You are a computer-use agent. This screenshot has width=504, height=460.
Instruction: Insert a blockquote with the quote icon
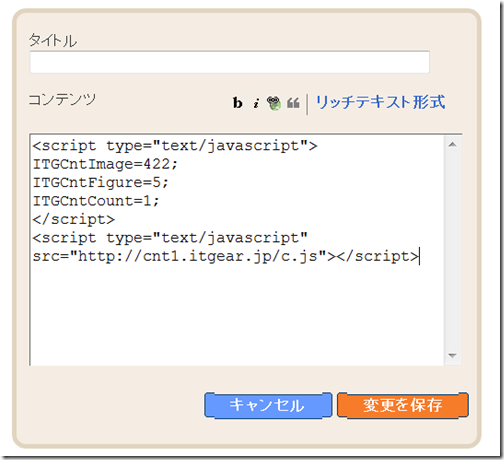click(293, 103)
